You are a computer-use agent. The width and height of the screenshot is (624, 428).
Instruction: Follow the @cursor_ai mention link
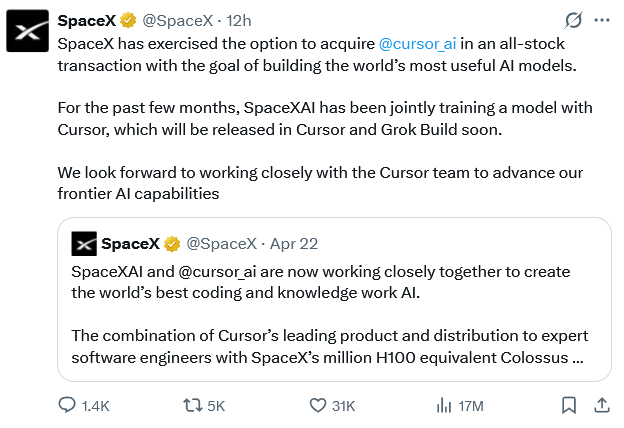click(x=417, y=44)
